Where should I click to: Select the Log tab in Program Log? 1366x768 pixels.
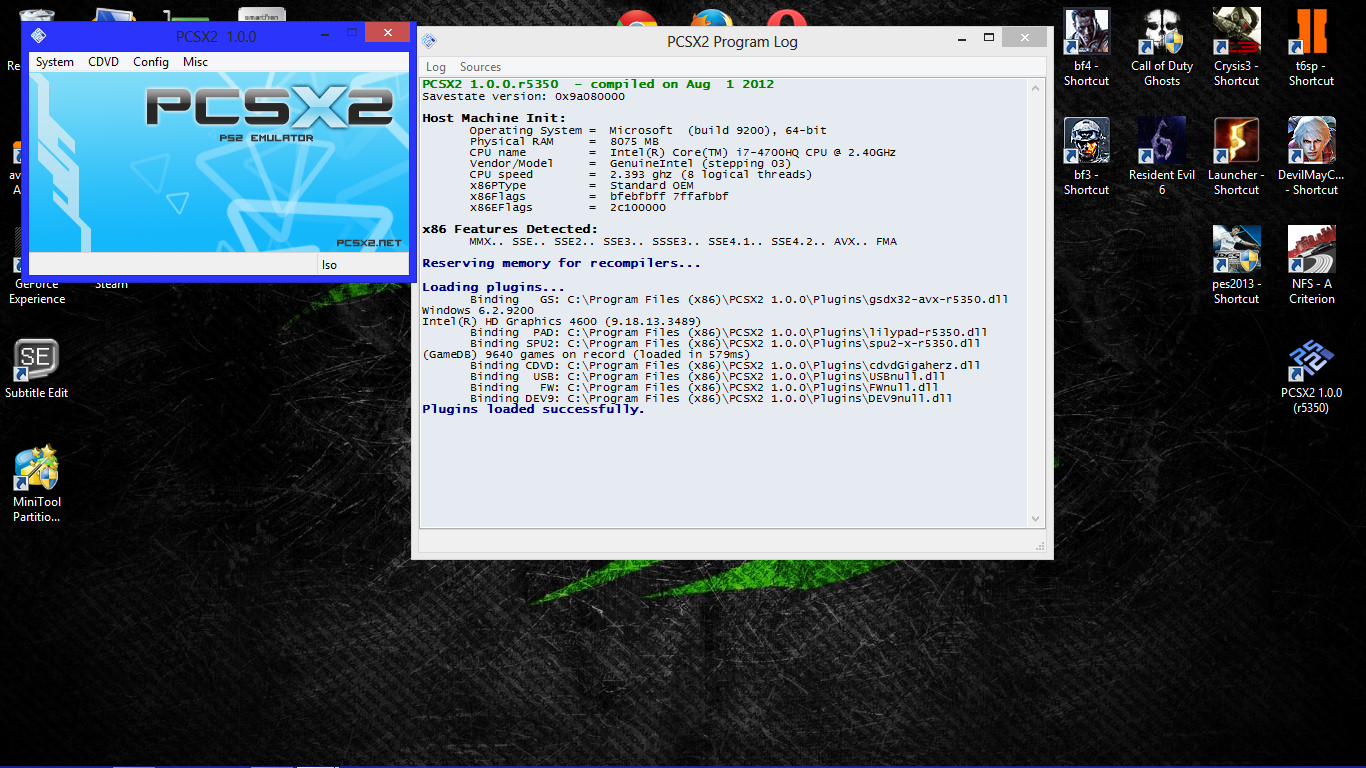tap(437, 67)
